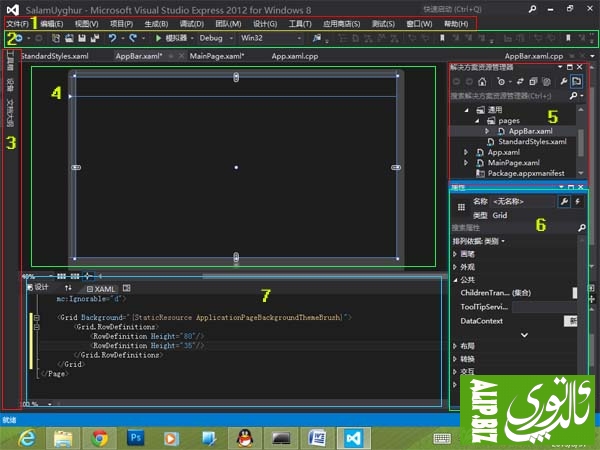The width and height of the screenshot is (600, 450).
Task: Click the green Start debugging play icon
Action: [x=158, y=38]
